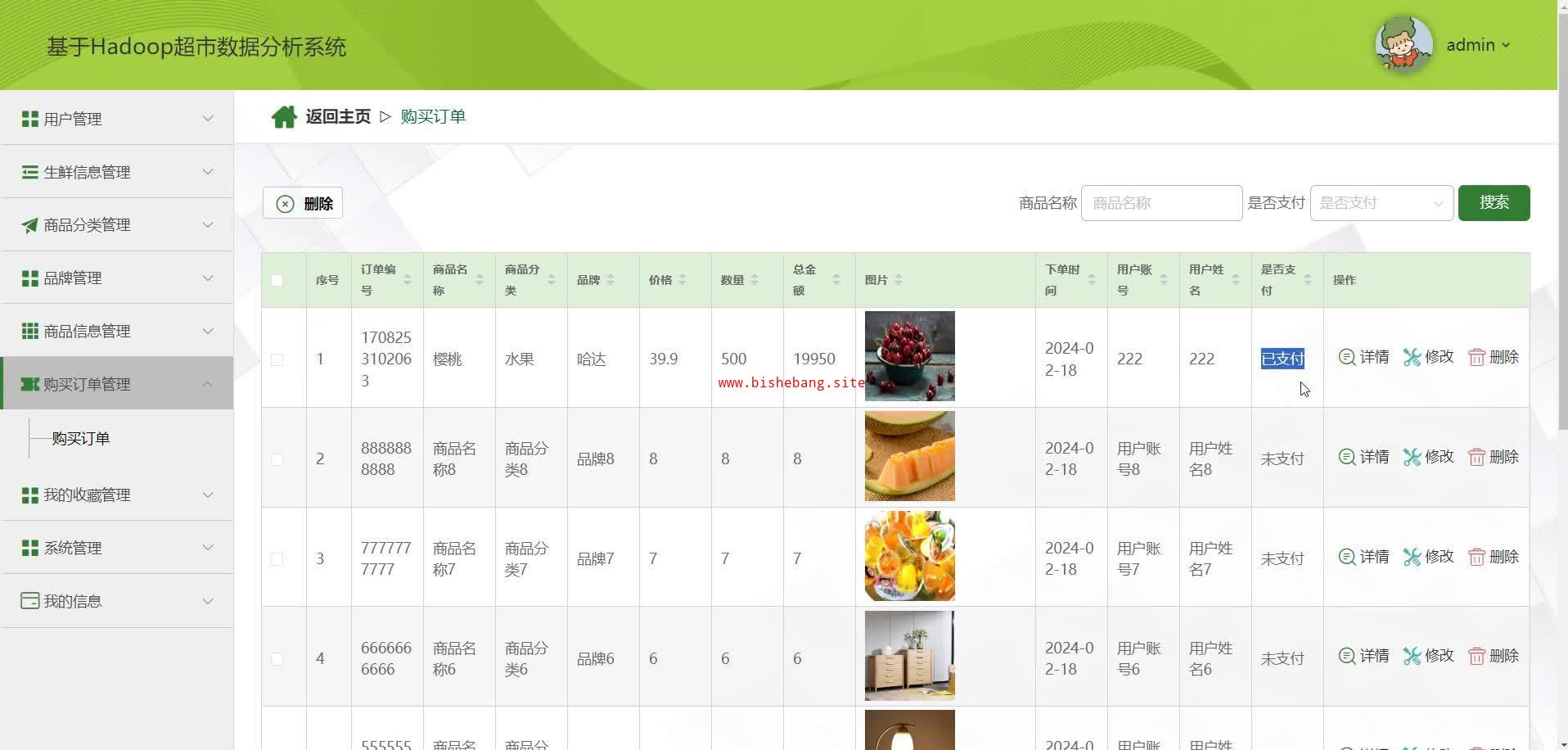Check the checkbox for the 樱桃 row
This screenshot has height=750, width=1568.
pyautogui.click(x=277, y=359)
